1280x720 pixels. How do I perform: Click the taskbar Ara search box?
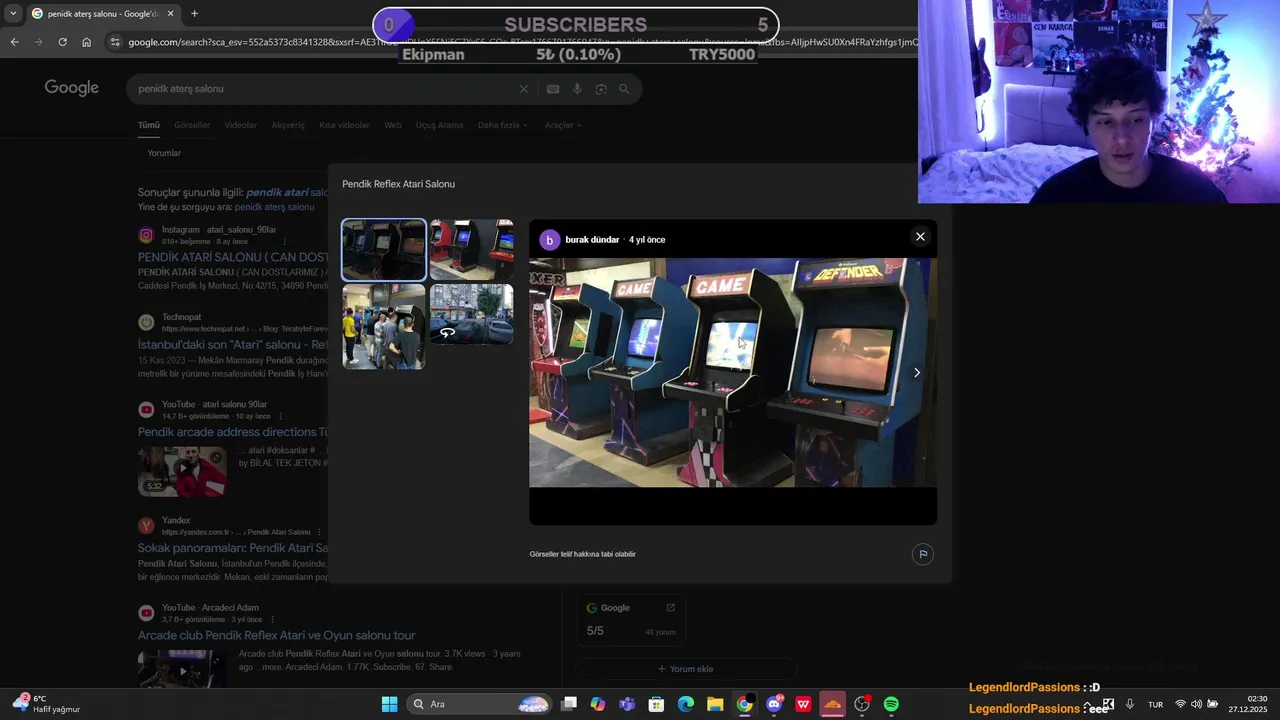click(480, 704)
